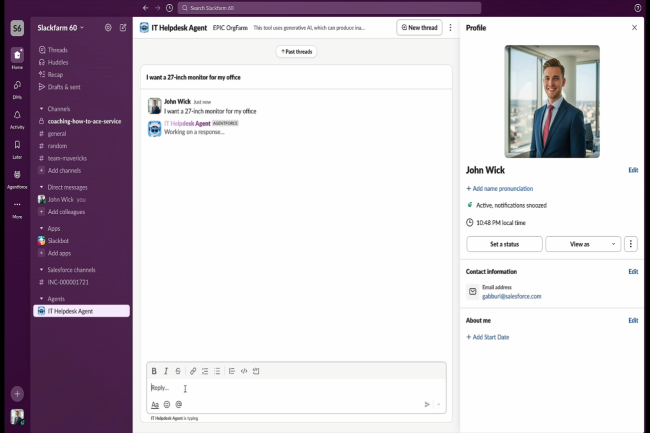Open the general channel

pos(81,133)
